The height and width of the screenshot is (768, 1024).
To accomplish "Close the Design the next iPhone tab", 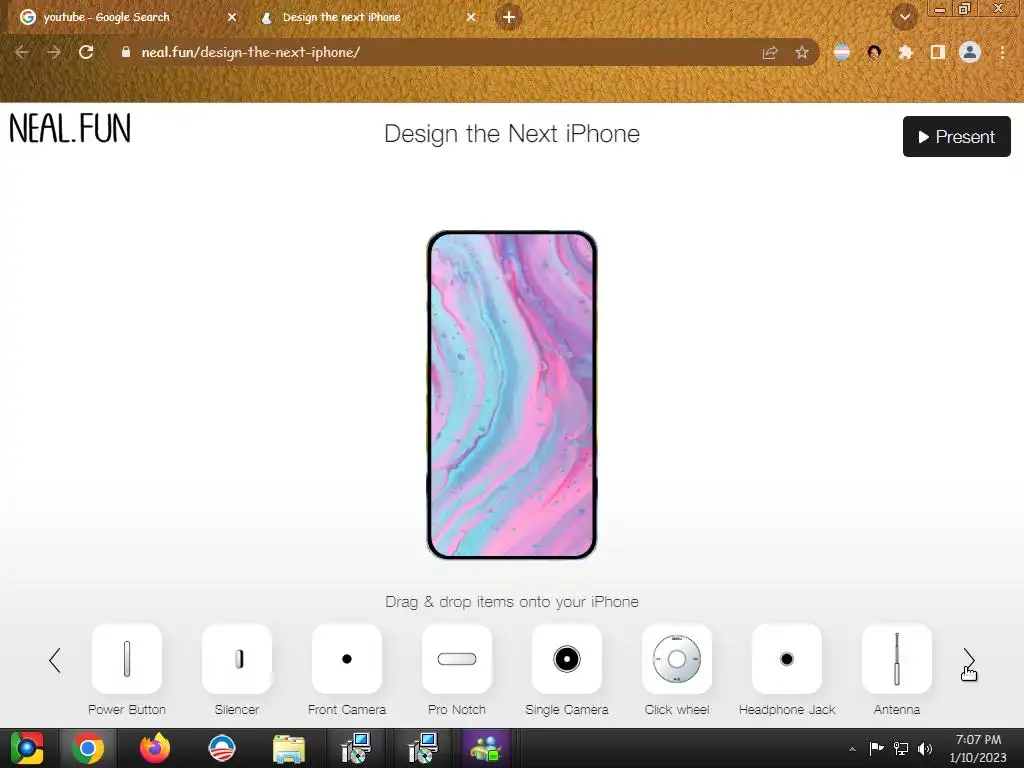I will pos(471,17).
